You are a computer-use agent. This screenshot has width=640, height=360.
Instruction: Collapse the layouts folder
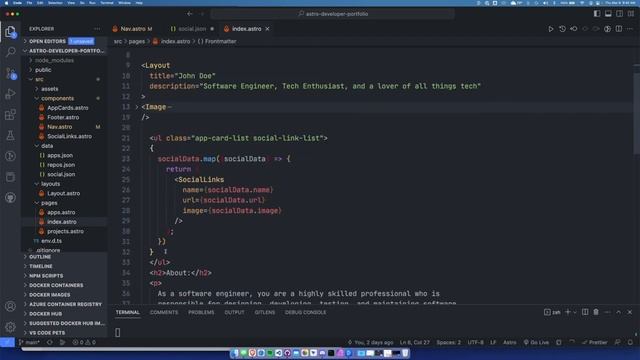click(x=50, y=184)
